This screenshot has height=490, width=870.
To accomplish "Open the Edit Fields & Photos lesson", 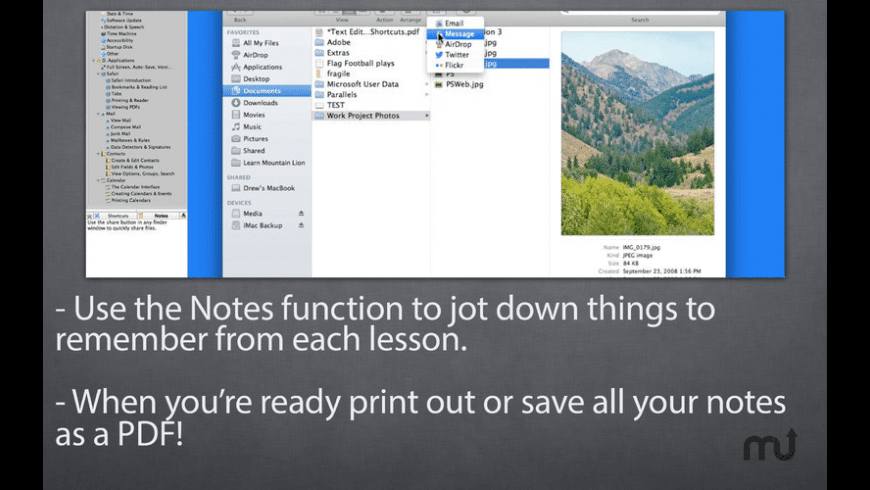I will 133,167.
